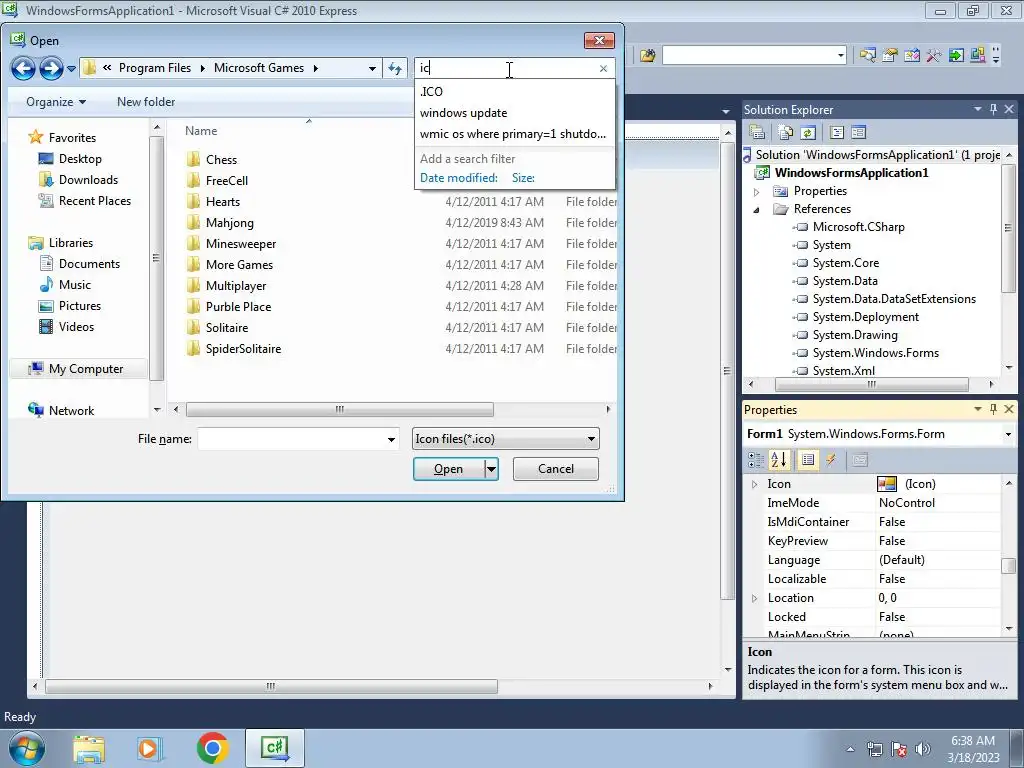The width and height of the screenshot is (1024, 768).
Task: Open the Organize dropdown menu
Action: pyautogui.click(x=56, y=102)
